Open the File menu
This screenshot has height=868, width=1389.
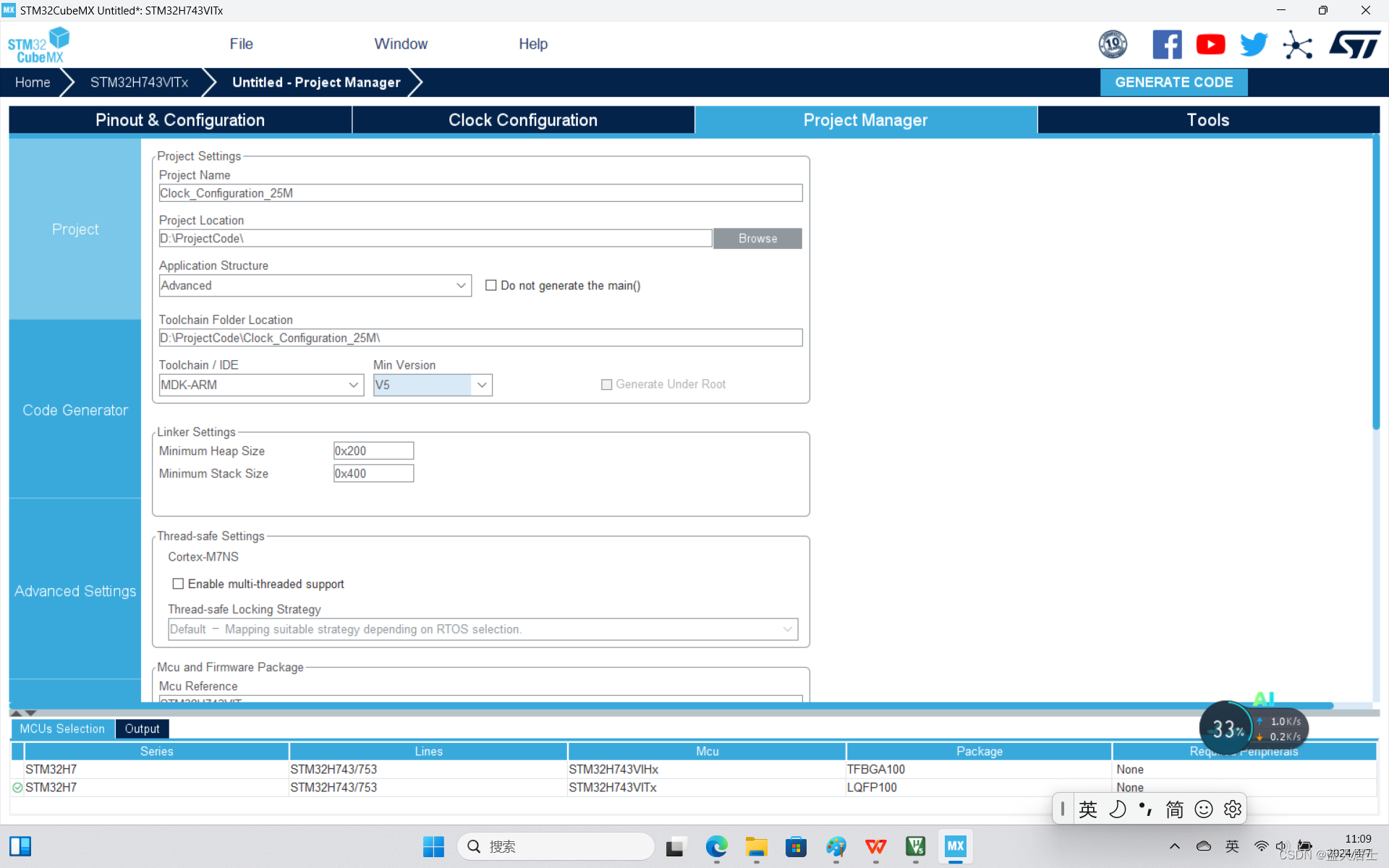tap(241, 44)
